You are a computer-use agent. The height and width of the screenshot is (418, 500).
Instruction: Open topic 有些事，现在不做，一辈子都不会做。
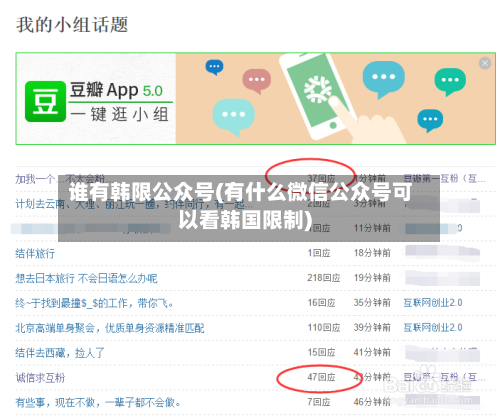point(98,403)
